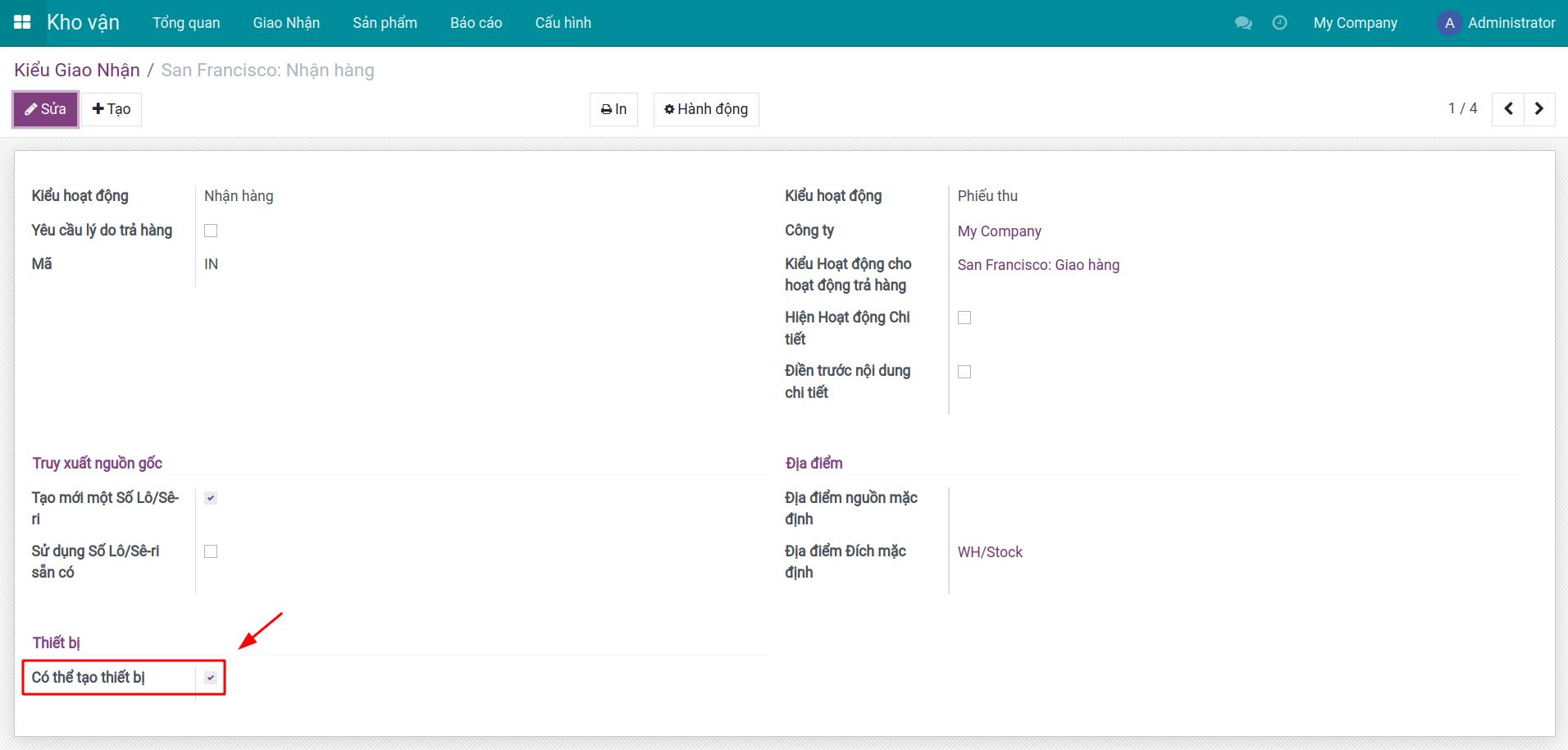This screenshot has height=750, width=1568.
Task: Open the My Company switcher dropdown
Action: (1355, 23)
